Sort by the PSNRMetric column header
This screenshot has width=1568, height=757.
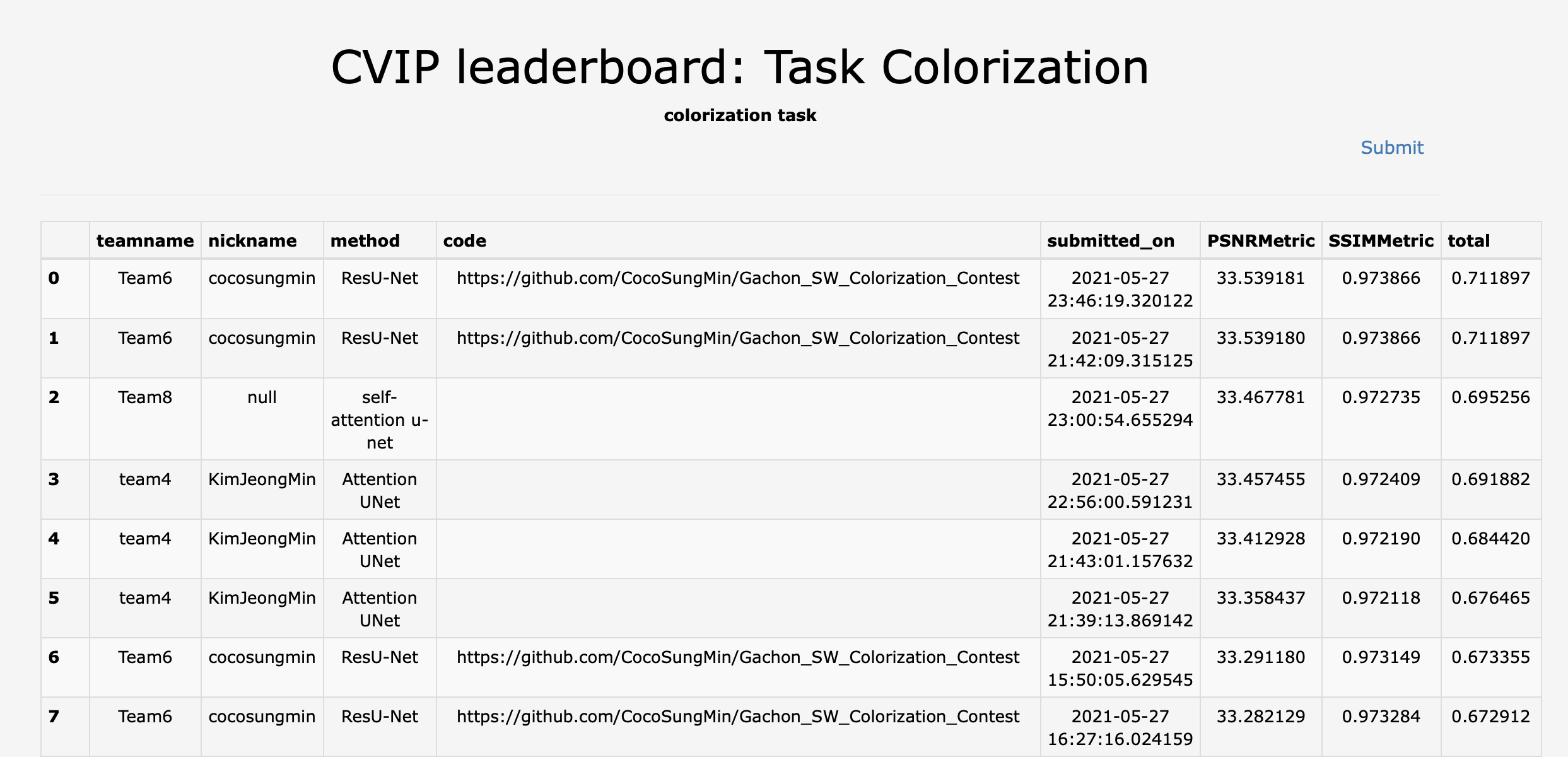(x=1260, y=240)
